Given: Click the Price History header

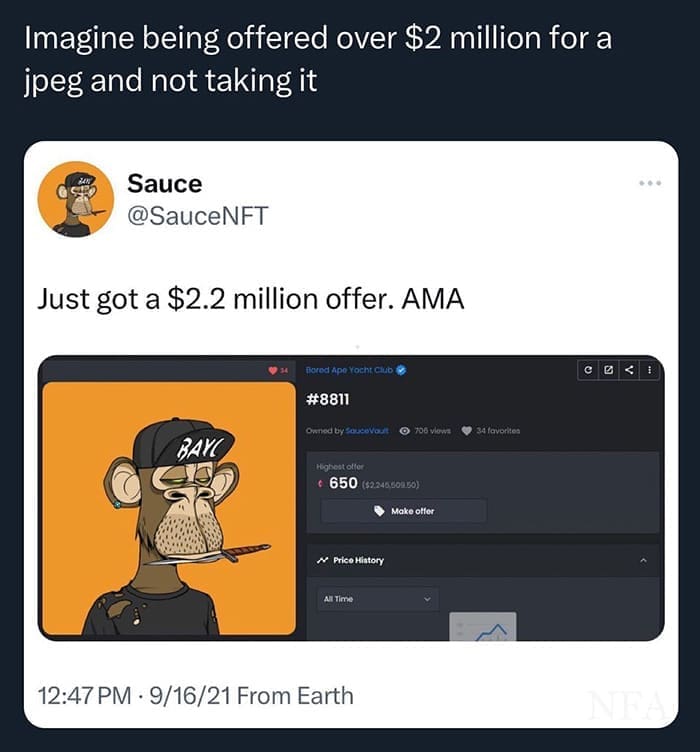Looking at the screenshot, I should point(358,560).
